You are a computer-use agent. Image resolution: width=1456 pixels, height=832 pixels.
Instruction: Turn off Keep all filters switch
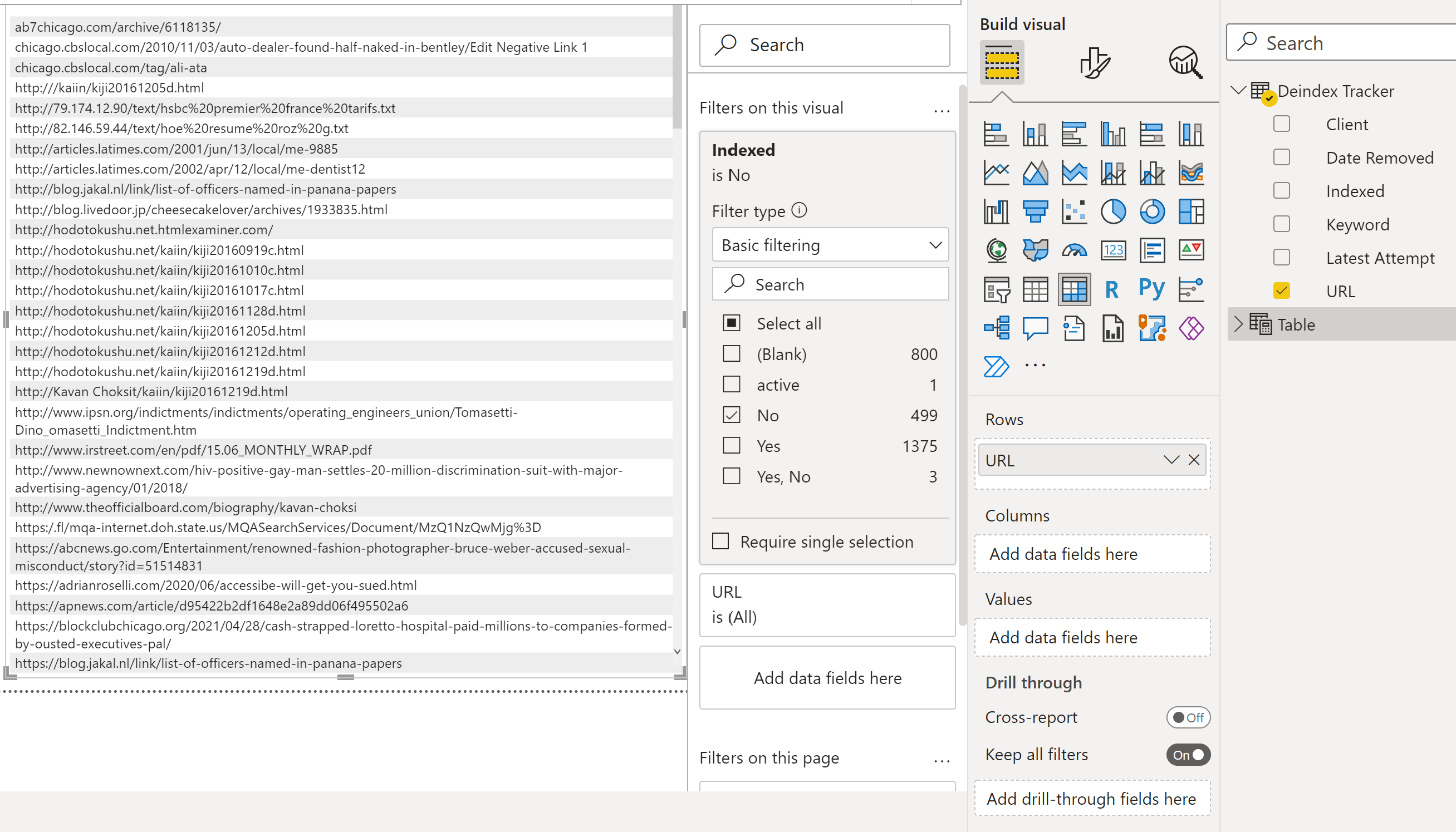coord(1189,755)
